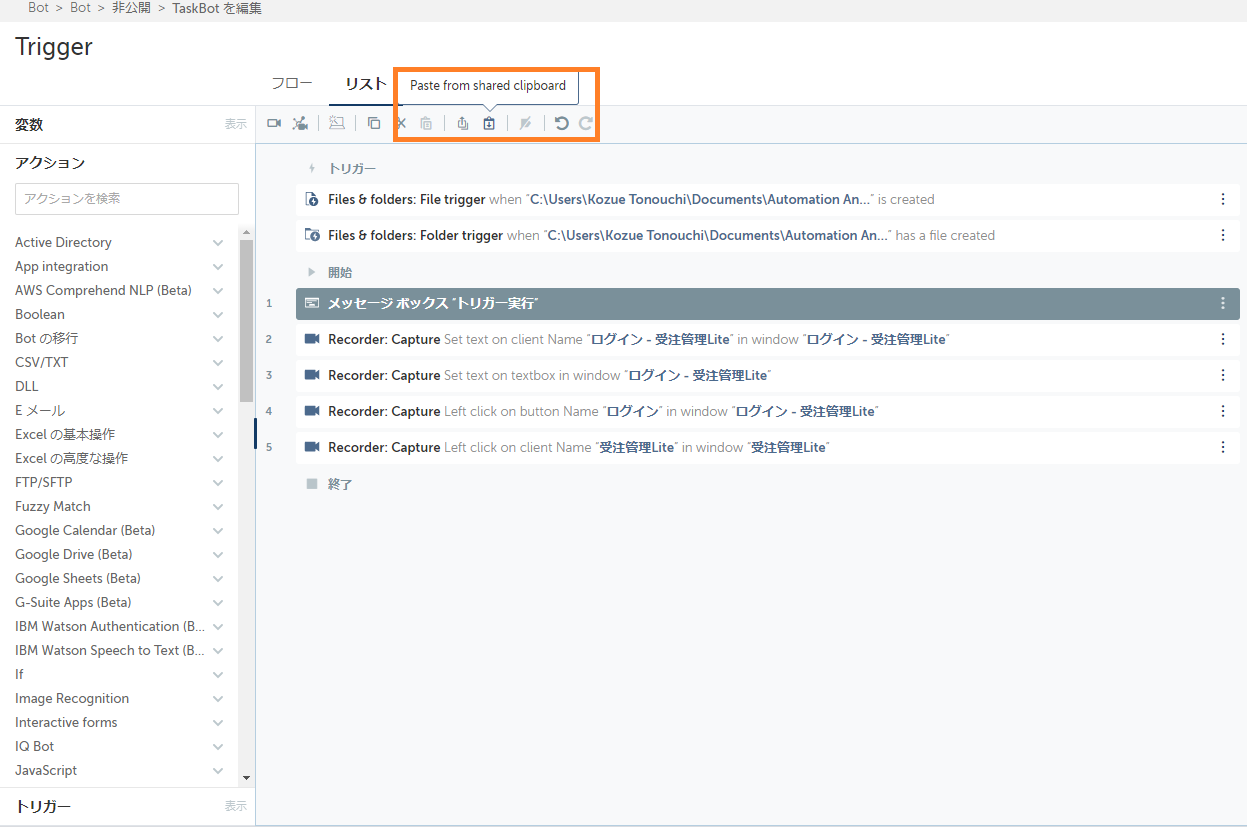Open options menu for メッセージ ボックス row
1247x829 pixels.
[x=1222, y=303]
